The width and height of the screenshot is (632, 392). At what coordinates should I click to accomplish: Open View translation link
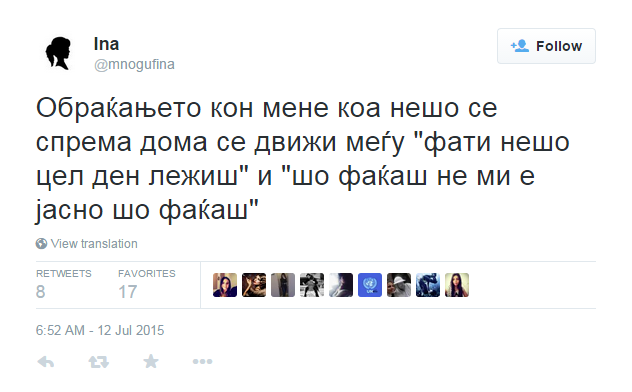tap(94, 243)
